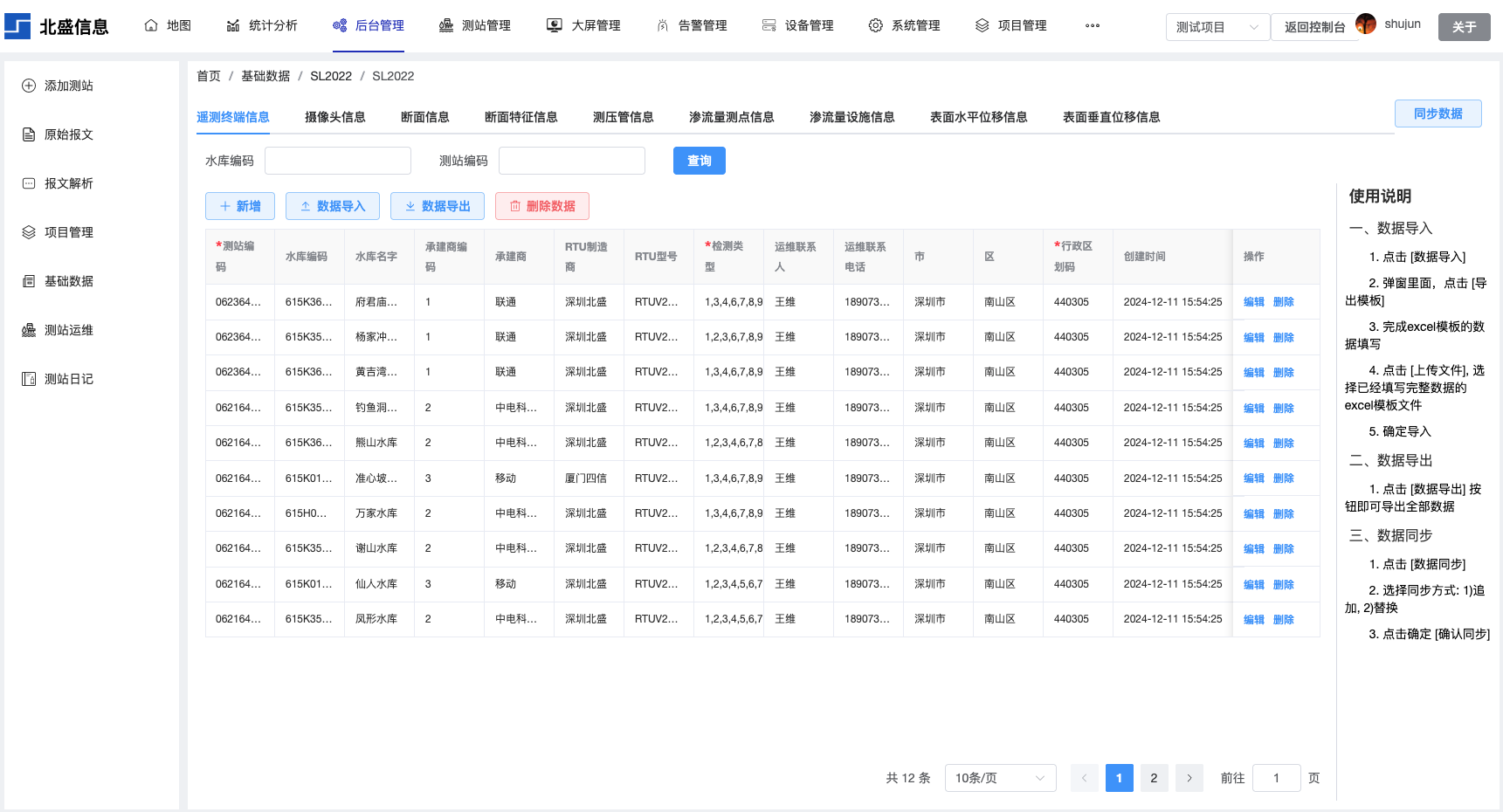This screenshot has height=812, width=1503.
Task: Click the 北盛信息 logo icon
Action: coord(17,26)
